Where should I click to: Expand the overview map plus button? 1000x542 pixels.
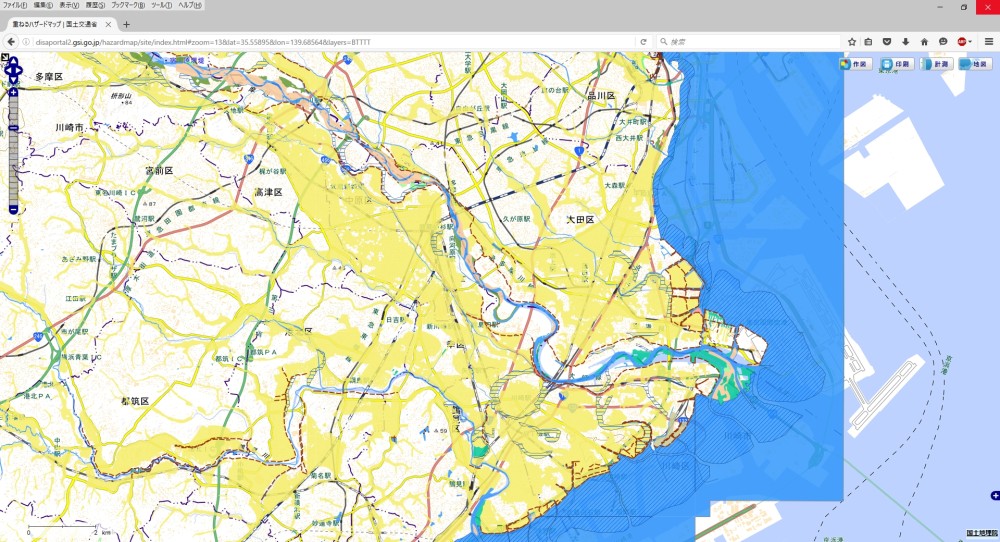pos(994,496)
